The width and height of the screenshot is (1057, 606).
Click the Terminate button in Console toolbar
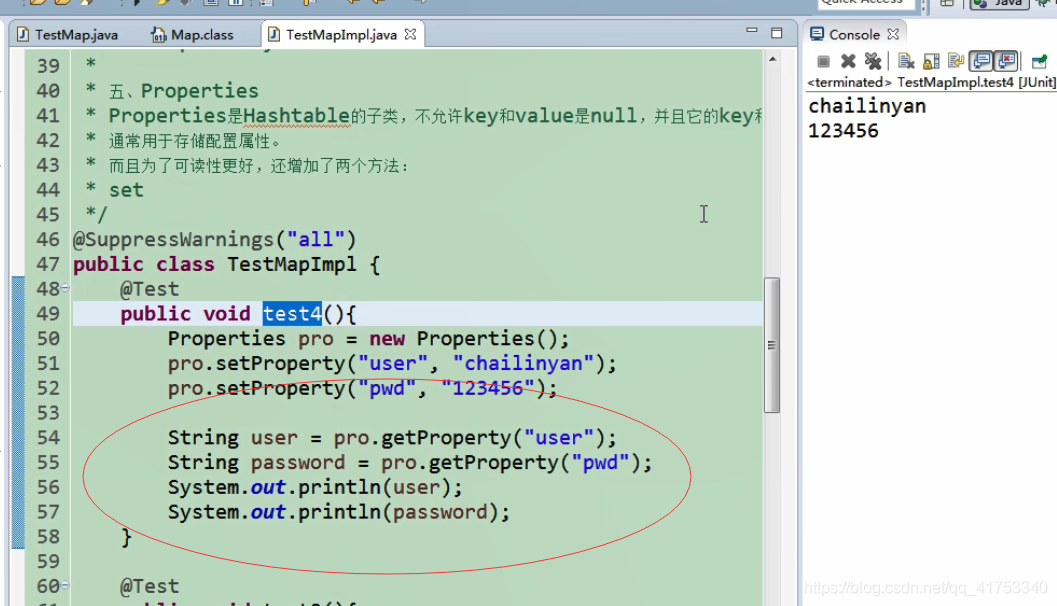pos(823,61)
